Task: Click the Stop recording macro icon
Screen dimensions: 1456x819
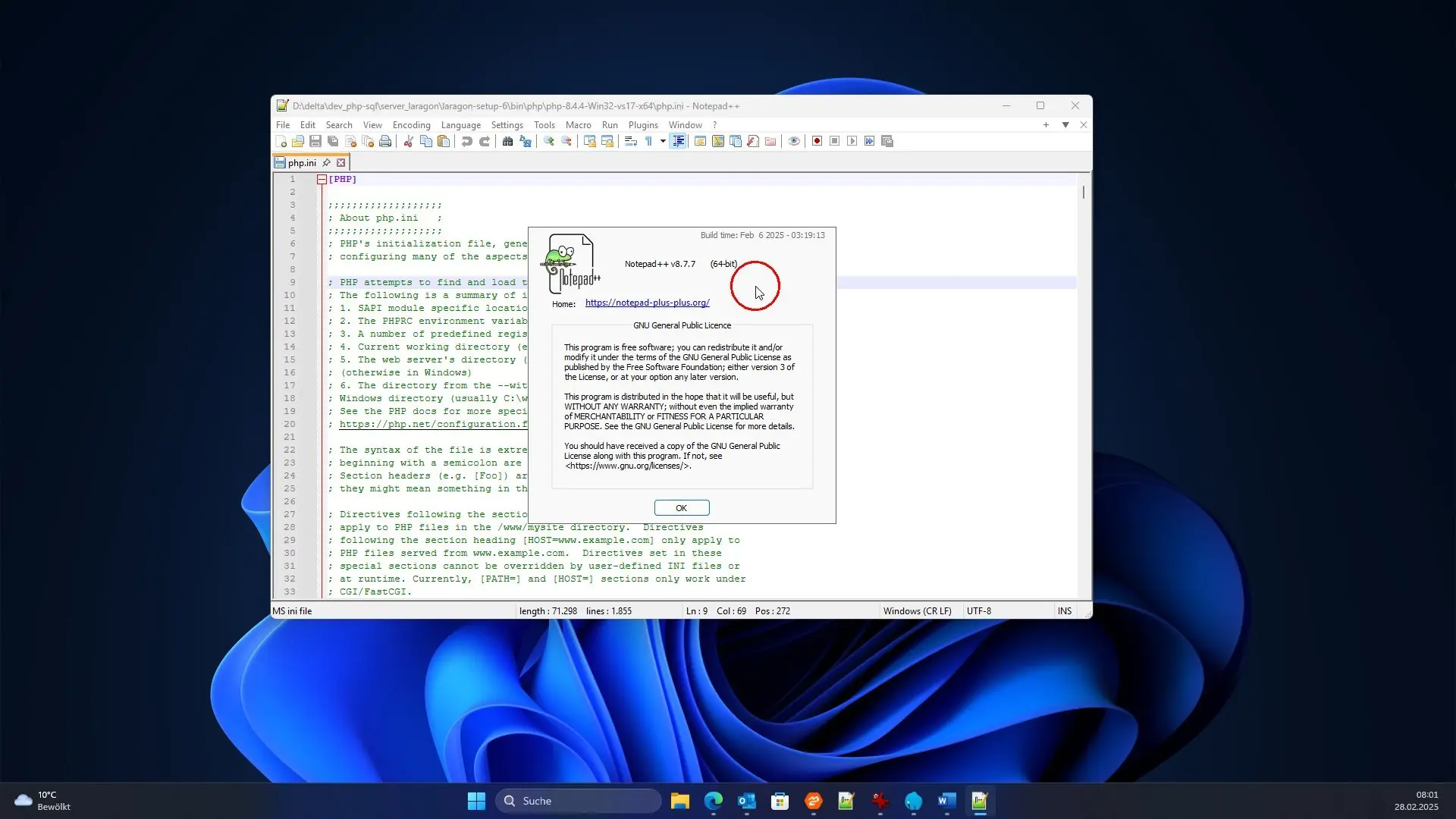Action: tap(834, 141)
